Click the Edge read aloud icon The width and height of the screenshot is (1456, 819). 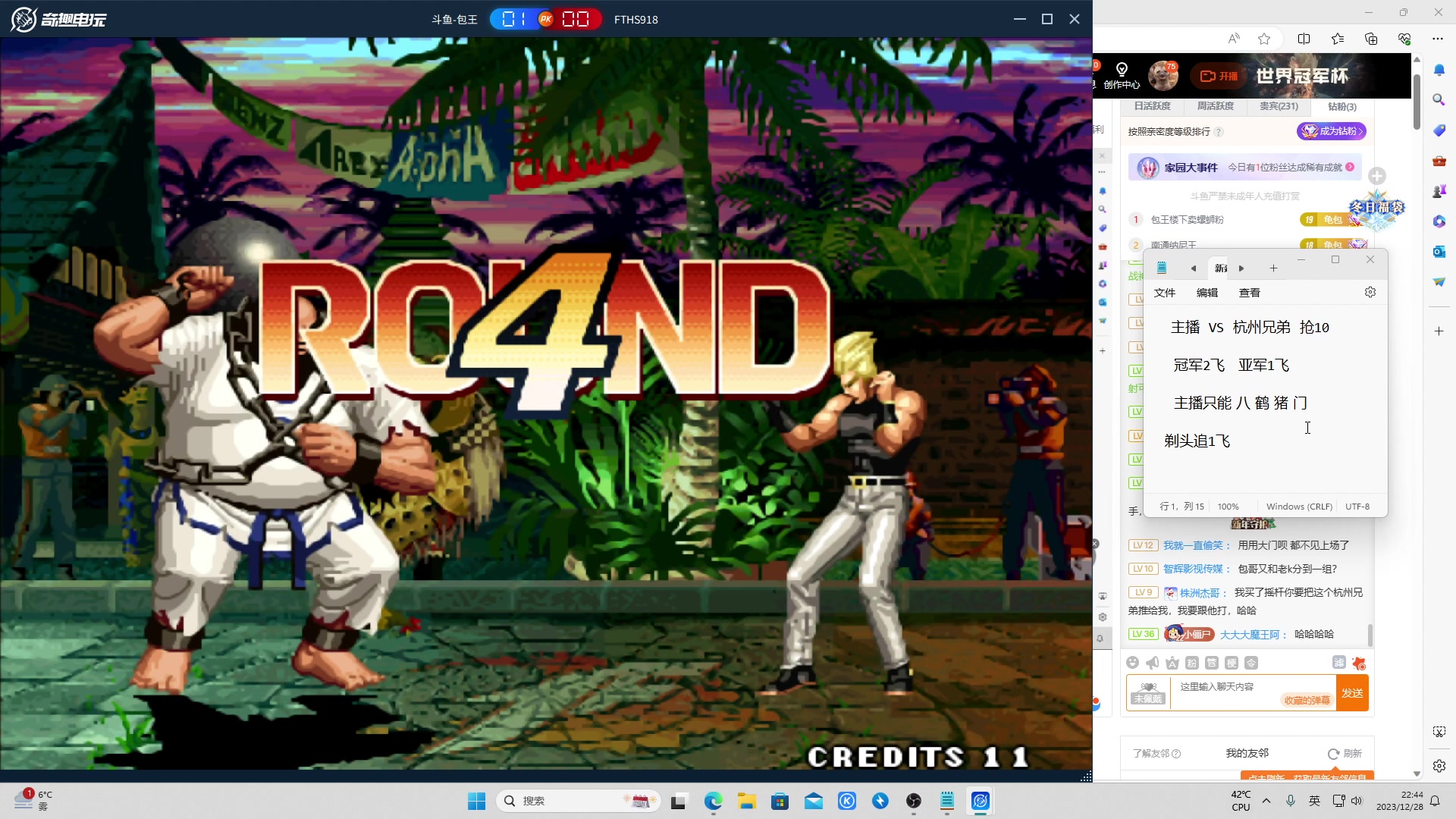(1234, 39)
